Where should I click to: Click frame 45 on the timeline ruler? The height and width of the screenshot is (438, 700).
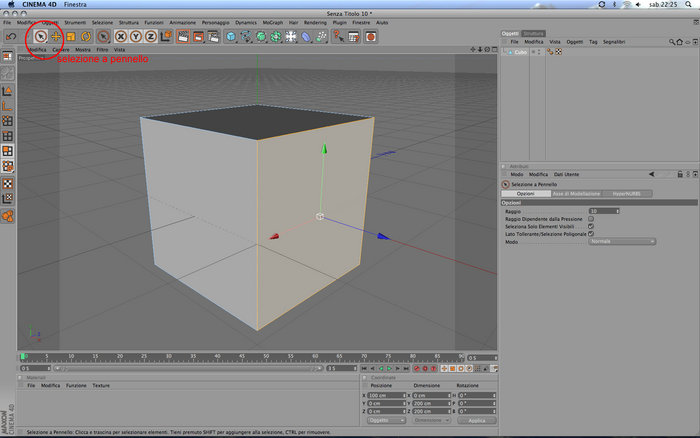click(242, 357)
